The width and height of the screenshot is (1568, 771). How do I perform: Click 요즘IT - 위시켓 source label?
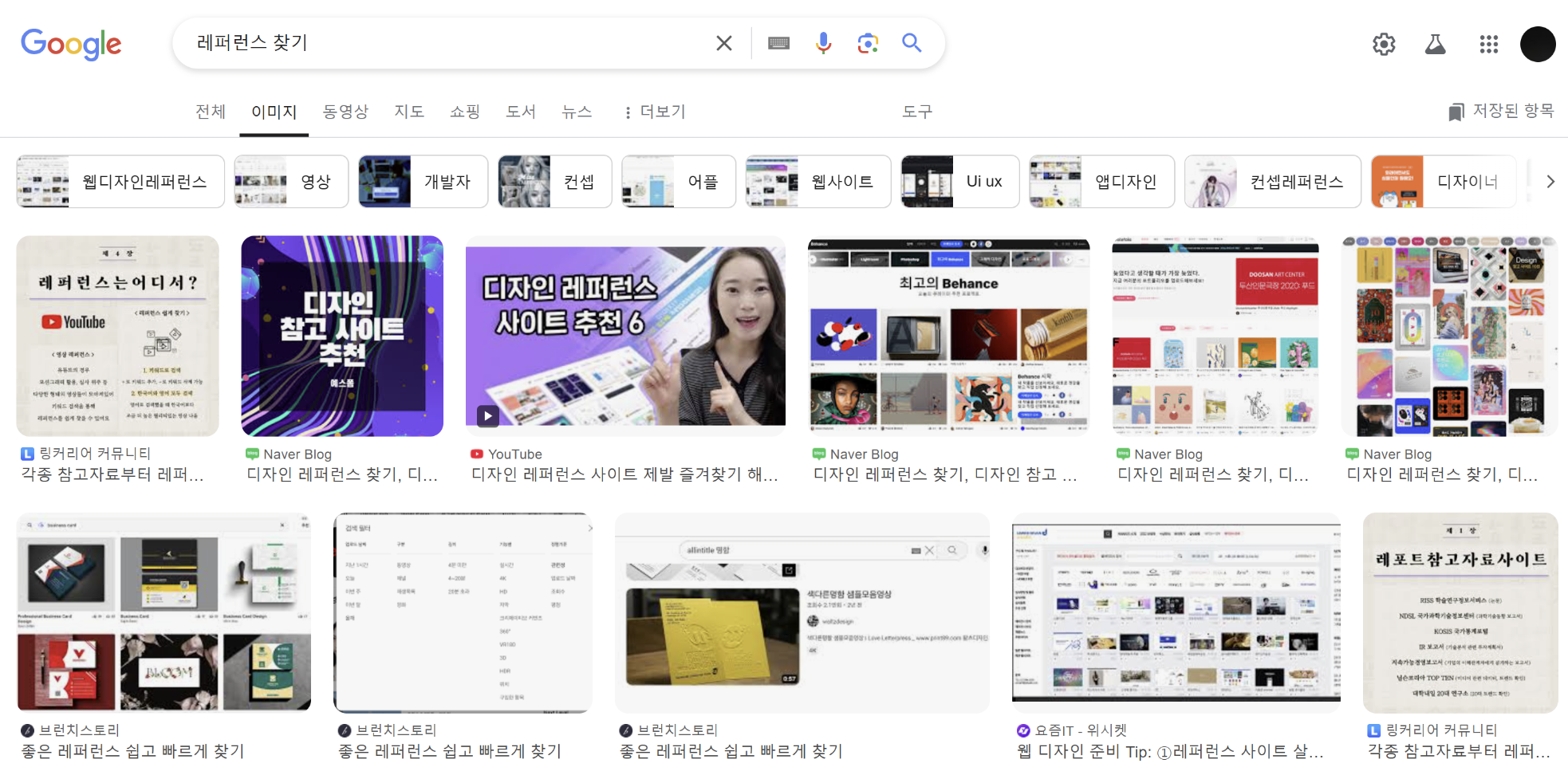[1081, 730]
